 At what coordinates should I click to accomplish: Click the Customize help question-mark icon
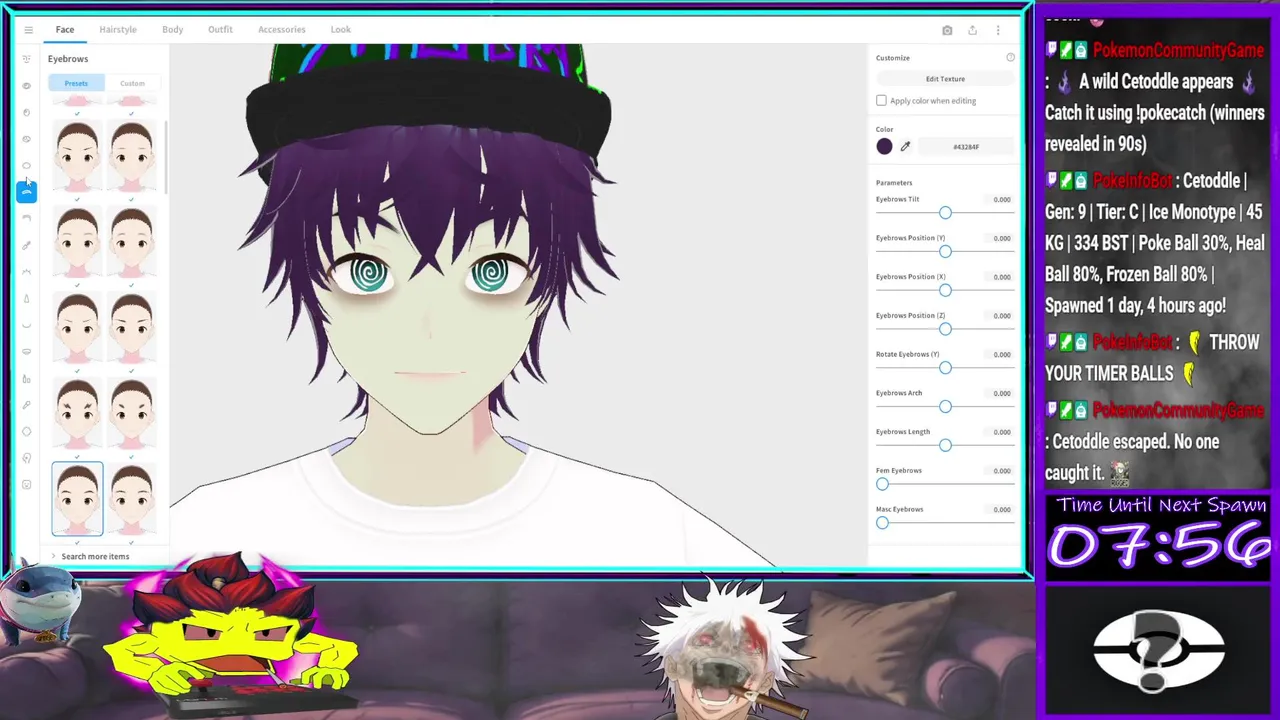1010,57
